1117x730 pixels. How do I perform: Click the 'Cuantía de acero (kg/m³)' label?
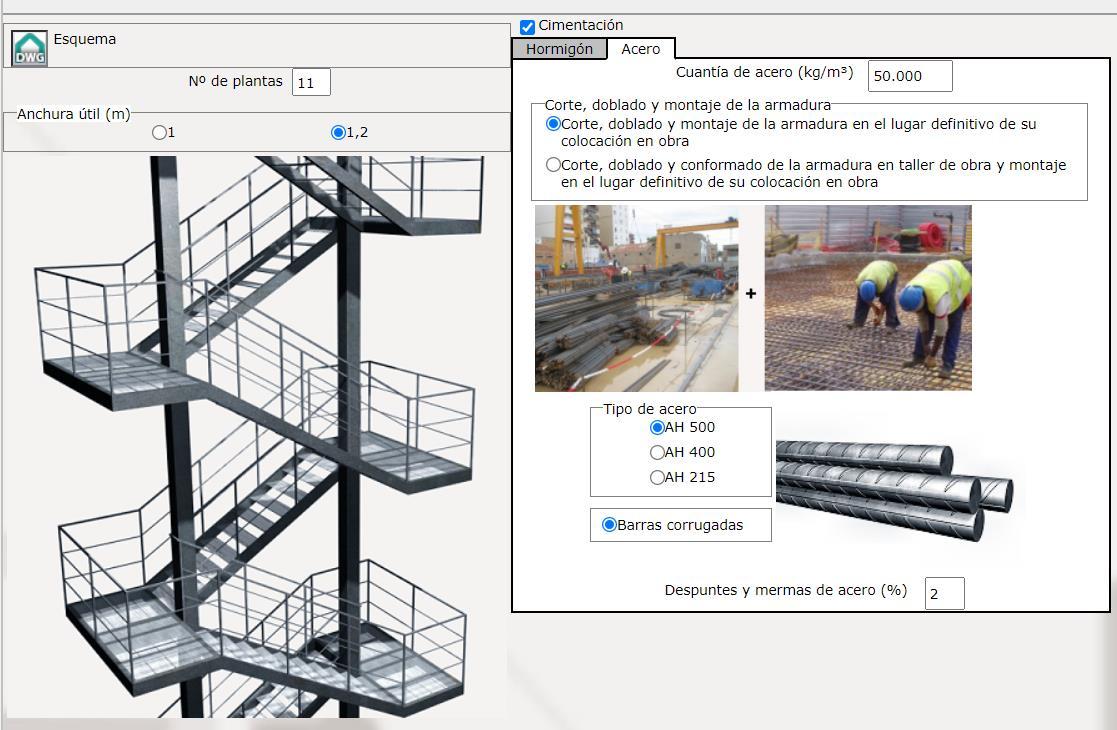[764, 73]
